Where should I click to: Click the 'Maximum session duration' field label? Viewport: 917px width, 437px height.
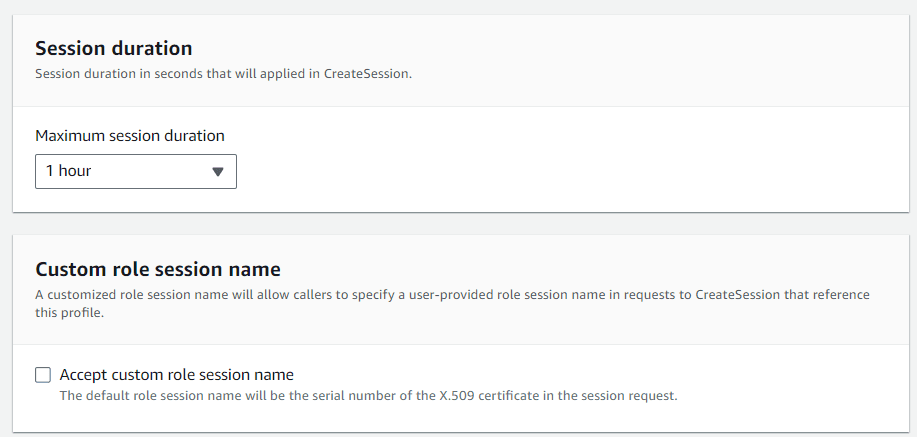pos(130,136)
